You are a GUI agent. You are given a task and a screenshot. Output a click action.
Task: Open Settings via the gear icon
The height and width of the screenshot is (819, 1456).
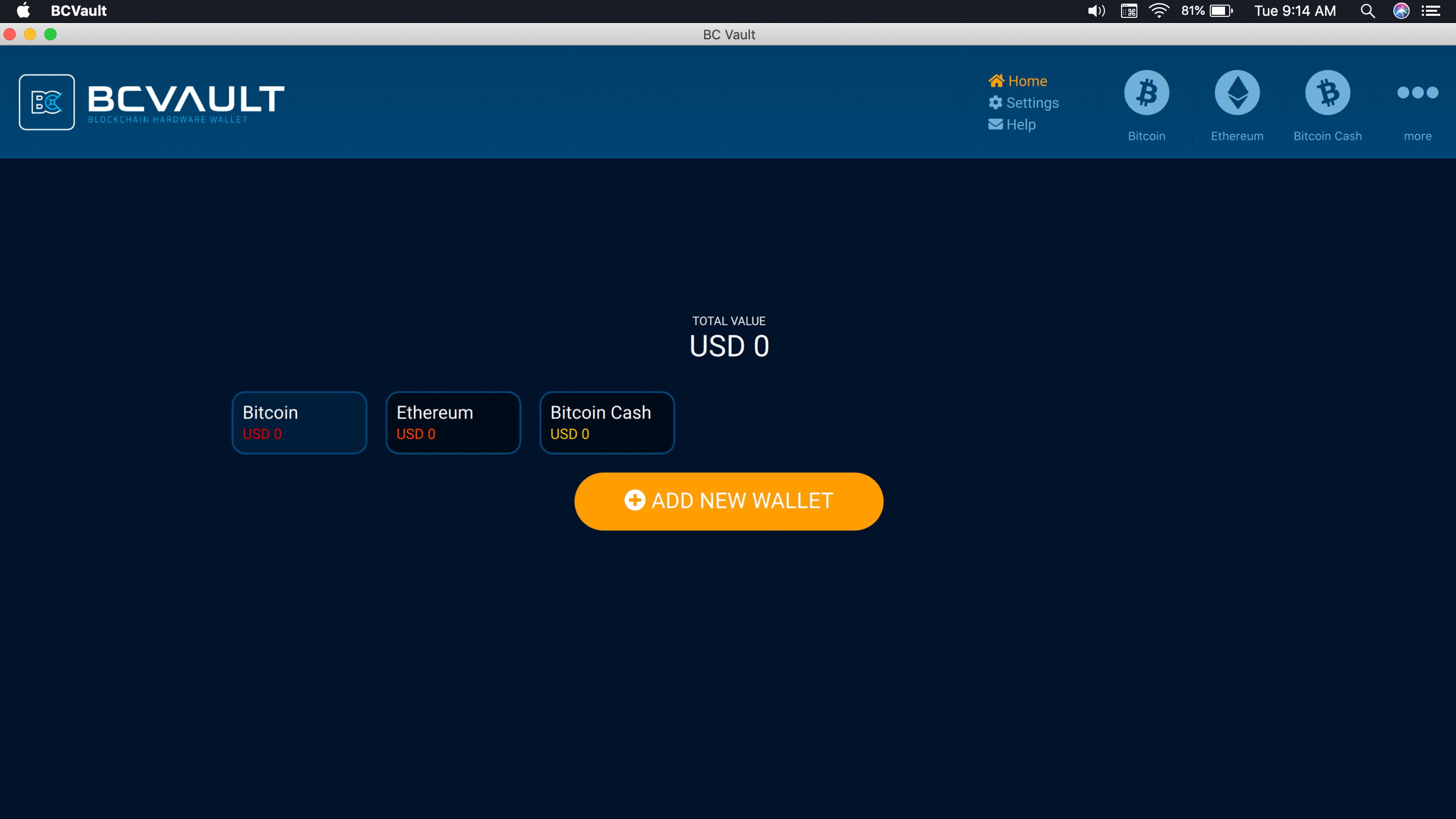pos(1023,102)
